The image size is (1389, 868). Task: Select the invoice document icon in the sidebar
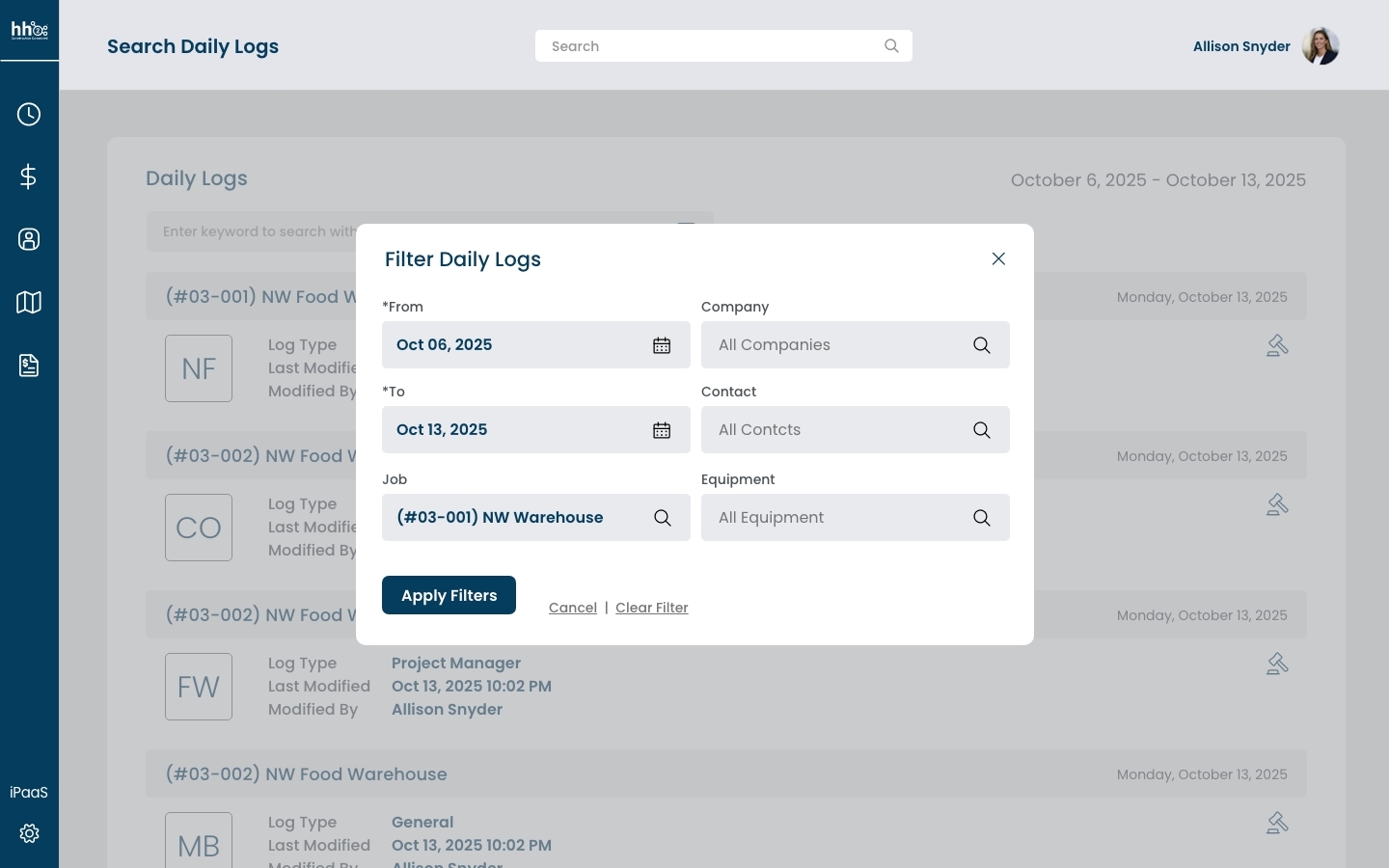click(x=29, y=365)
